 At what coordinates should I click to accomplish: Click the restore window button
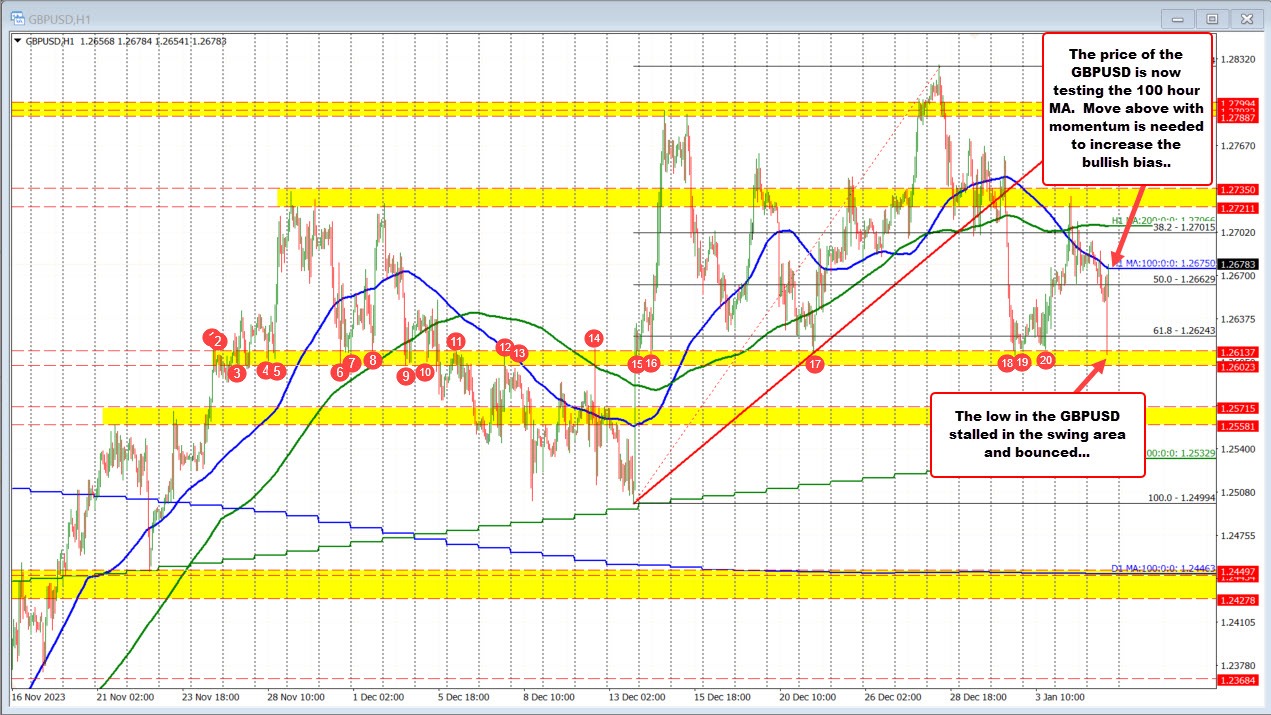[x=1211, y=18]
